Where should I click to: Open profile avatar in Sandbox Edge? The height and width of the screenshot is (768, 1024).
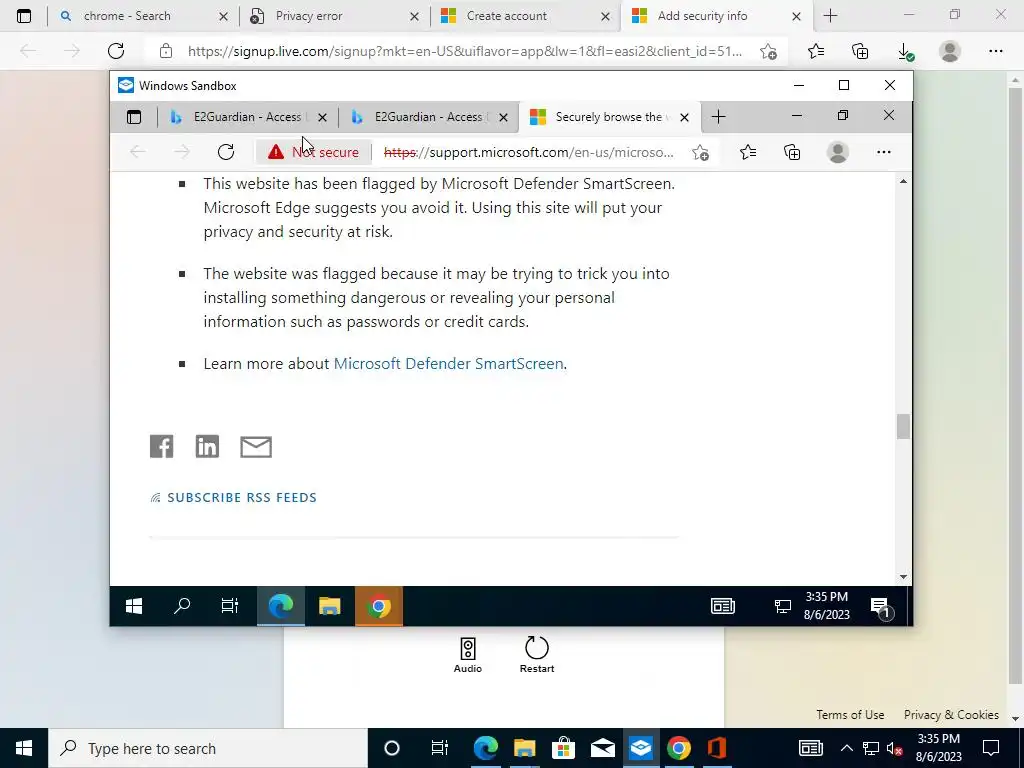tap(838, 152)
